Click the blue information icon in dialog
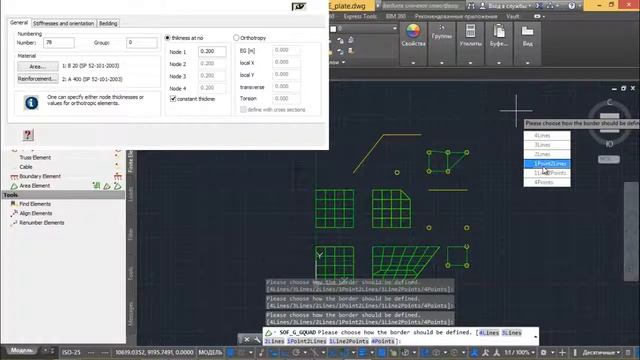640x360 pixels. click(31, 102)
